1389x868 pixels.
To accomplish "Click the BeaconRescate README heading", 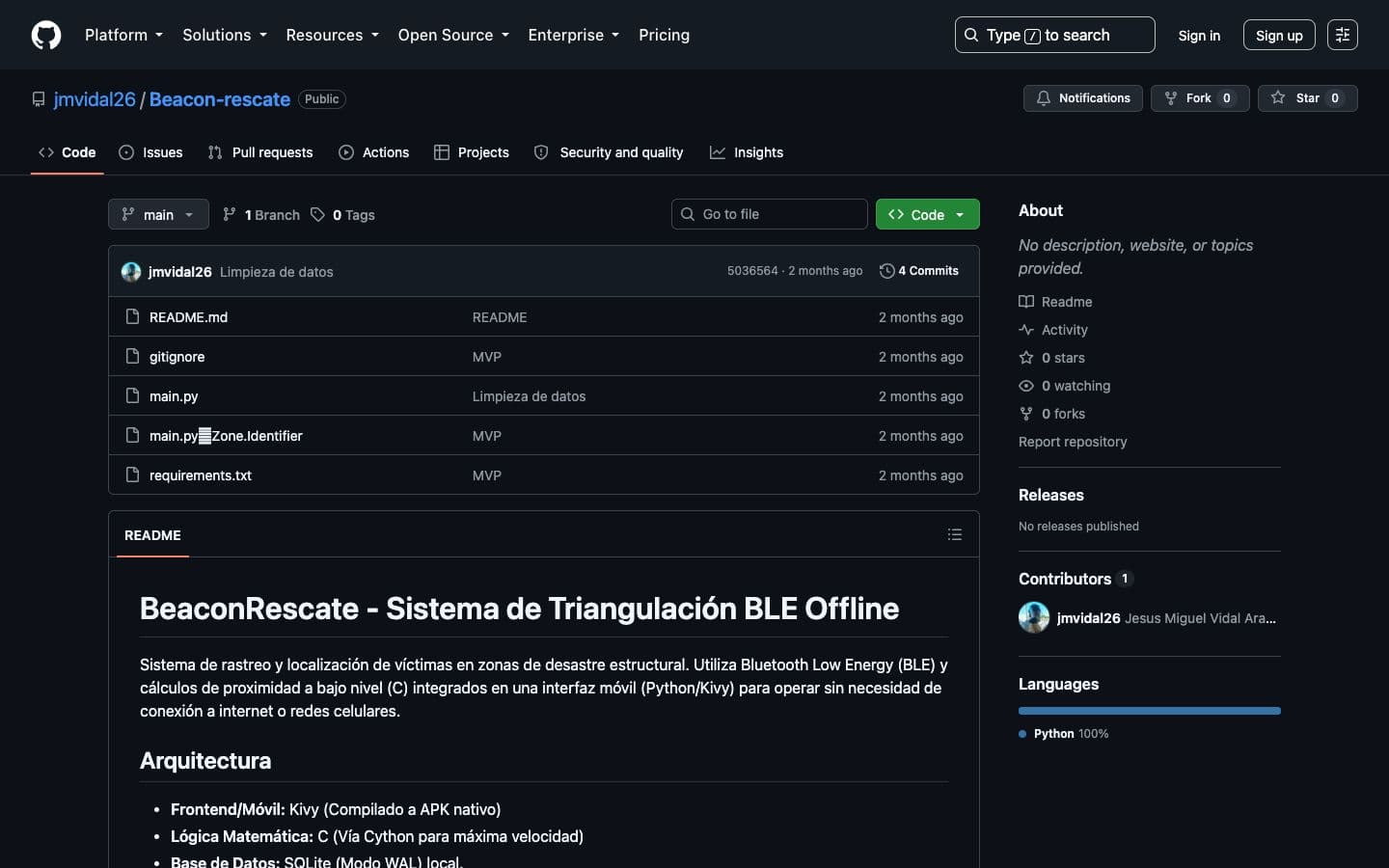I will (519, 609).
